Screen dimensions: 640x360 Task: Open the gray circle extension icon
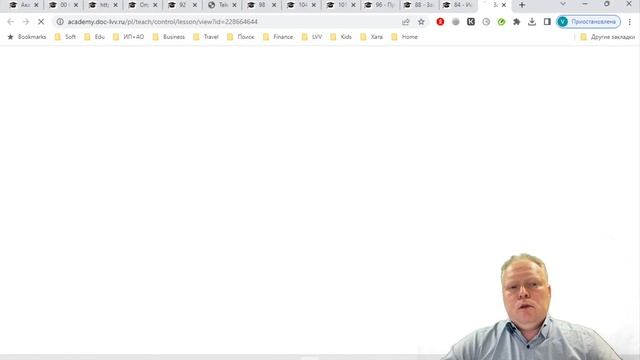click(x=456, y=22)
